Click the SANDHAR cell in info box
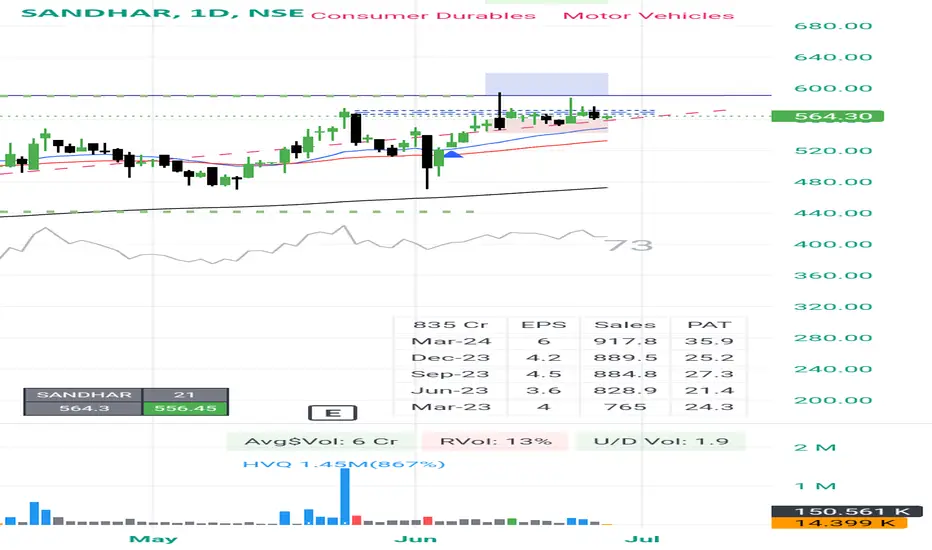 point(83,395)
